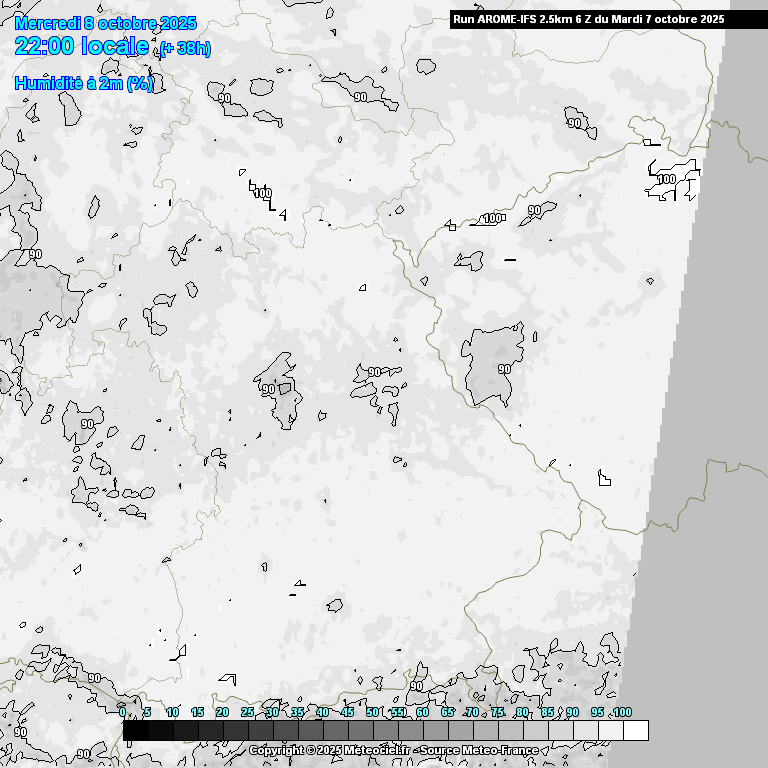Viewport: 768px width, 768px height.
Task: Click the black 0% legend swatch
Action: pyautogui.click(x=136, y=731)
